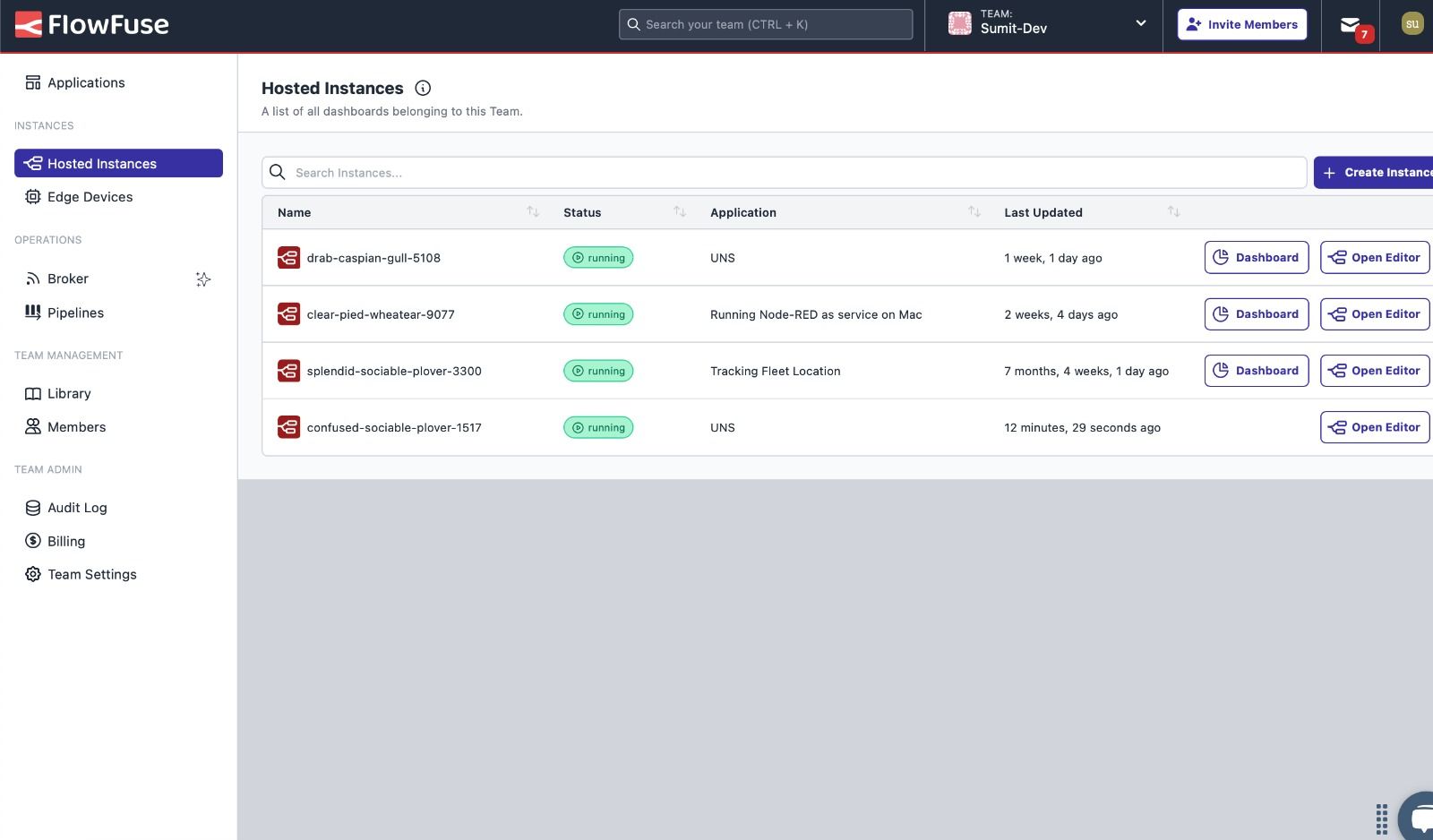Image resolution: width=1433 pixels, height=840 pixels.
Task: Open the team Library
Action: pyautogui.click(x=69, y=393)
